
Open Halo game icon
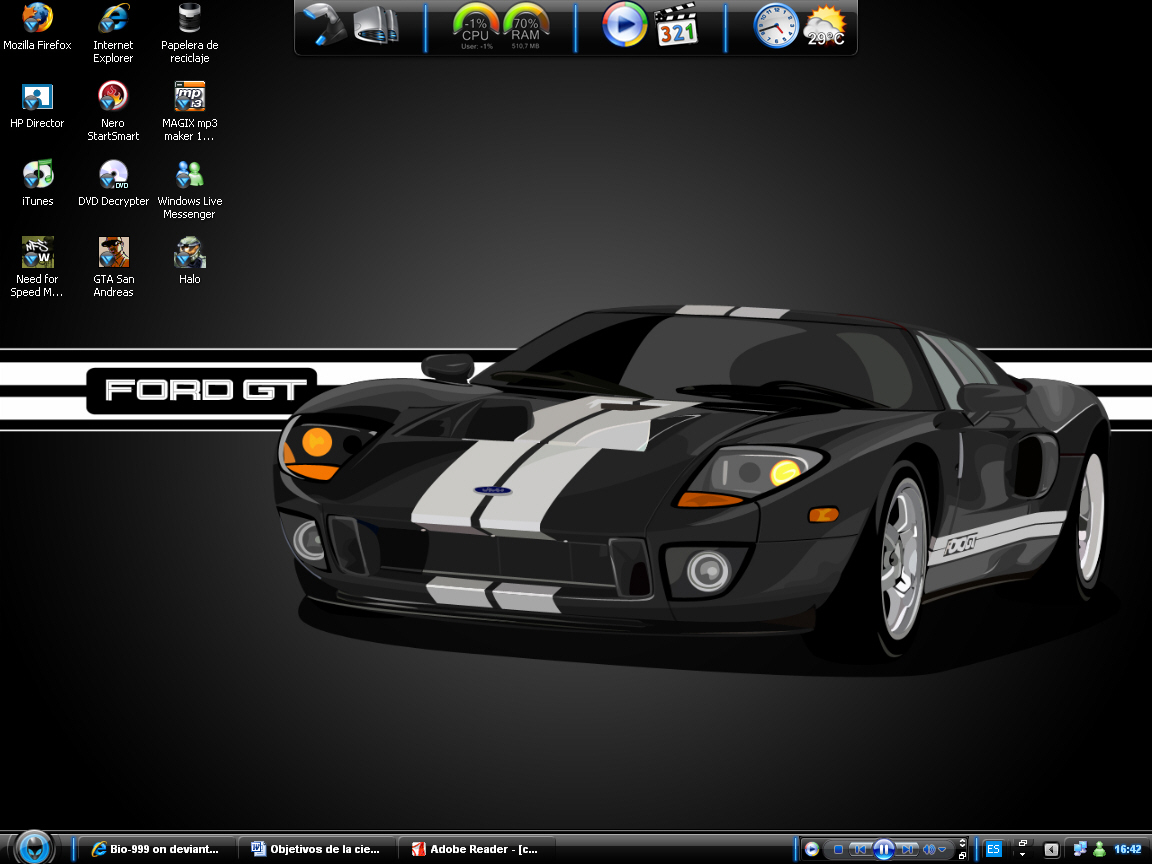190,261
